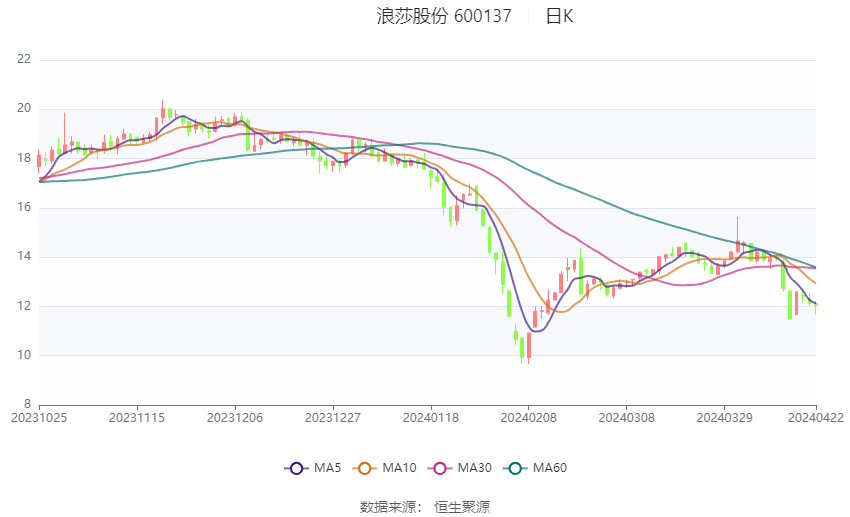Toggle the teal MA60 legend marker

click(516, 468)
